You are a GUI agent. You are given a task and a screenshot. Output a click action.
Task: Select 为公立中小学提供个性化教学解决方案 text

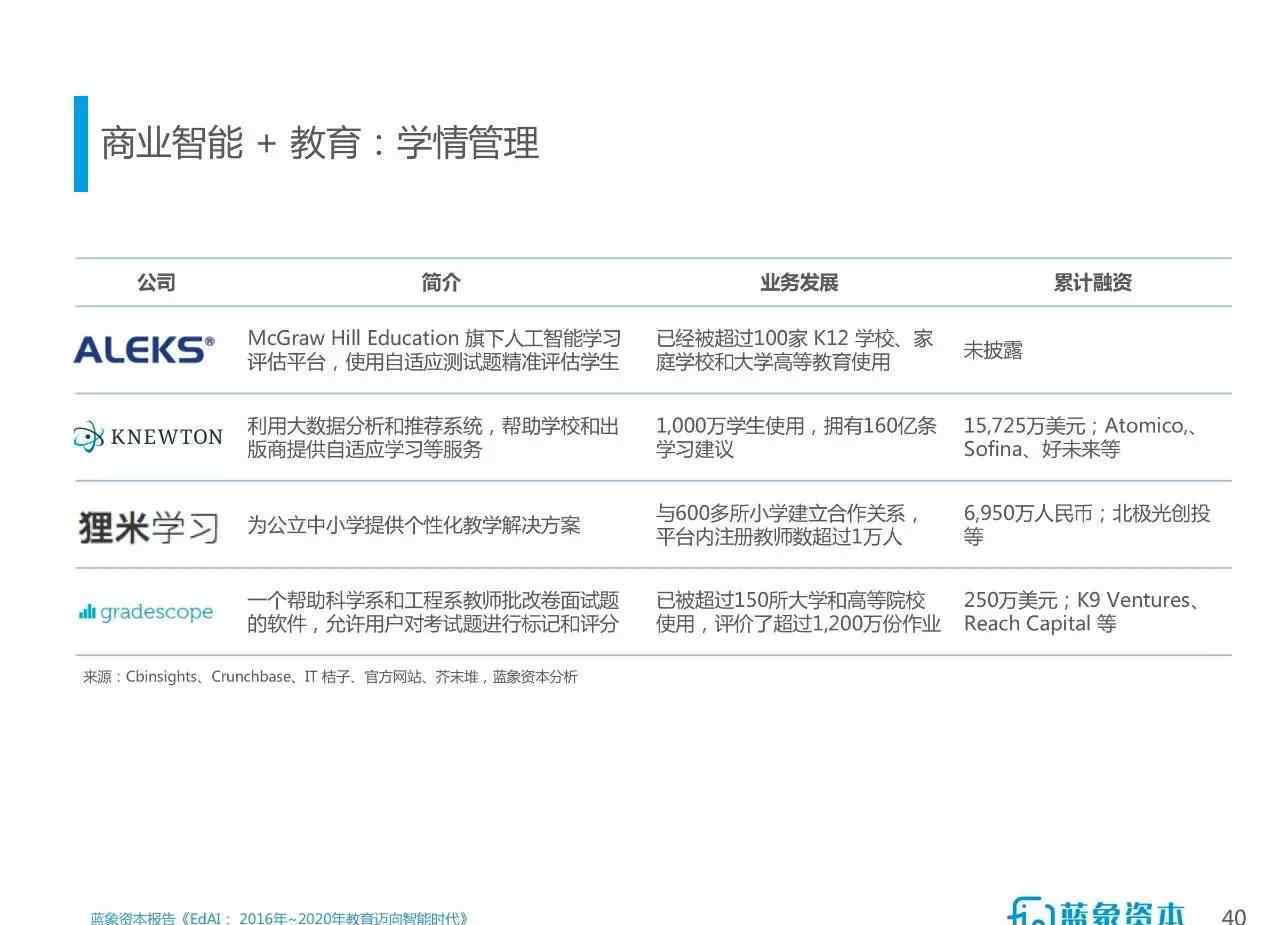[x=414, y=525]
